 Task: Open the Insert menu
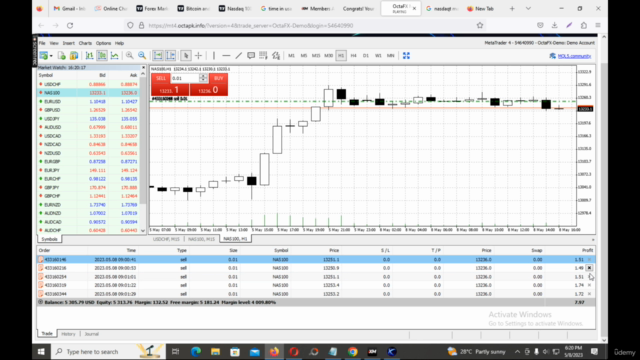point(69,43)
